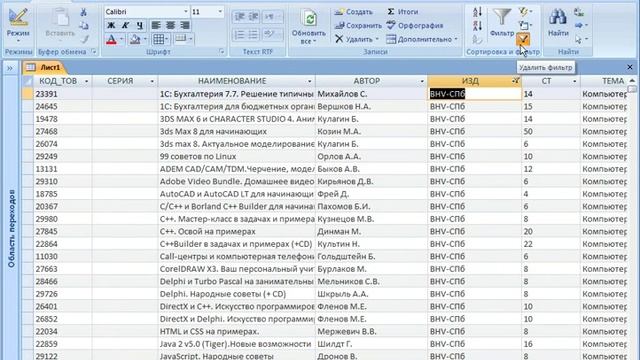Image resolution: width=640 pixels, height=360 pixels.
Task: Click the ИЗД cell in row 23391
Action: click(475, 94)
